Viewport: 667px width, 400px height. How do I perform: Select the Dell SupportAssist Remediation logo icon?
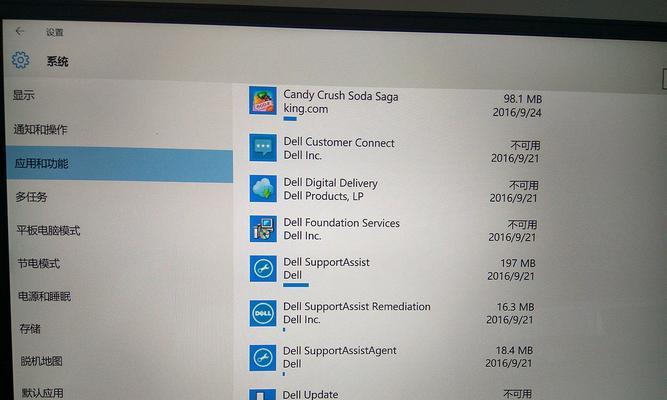[x=262, y=313]
